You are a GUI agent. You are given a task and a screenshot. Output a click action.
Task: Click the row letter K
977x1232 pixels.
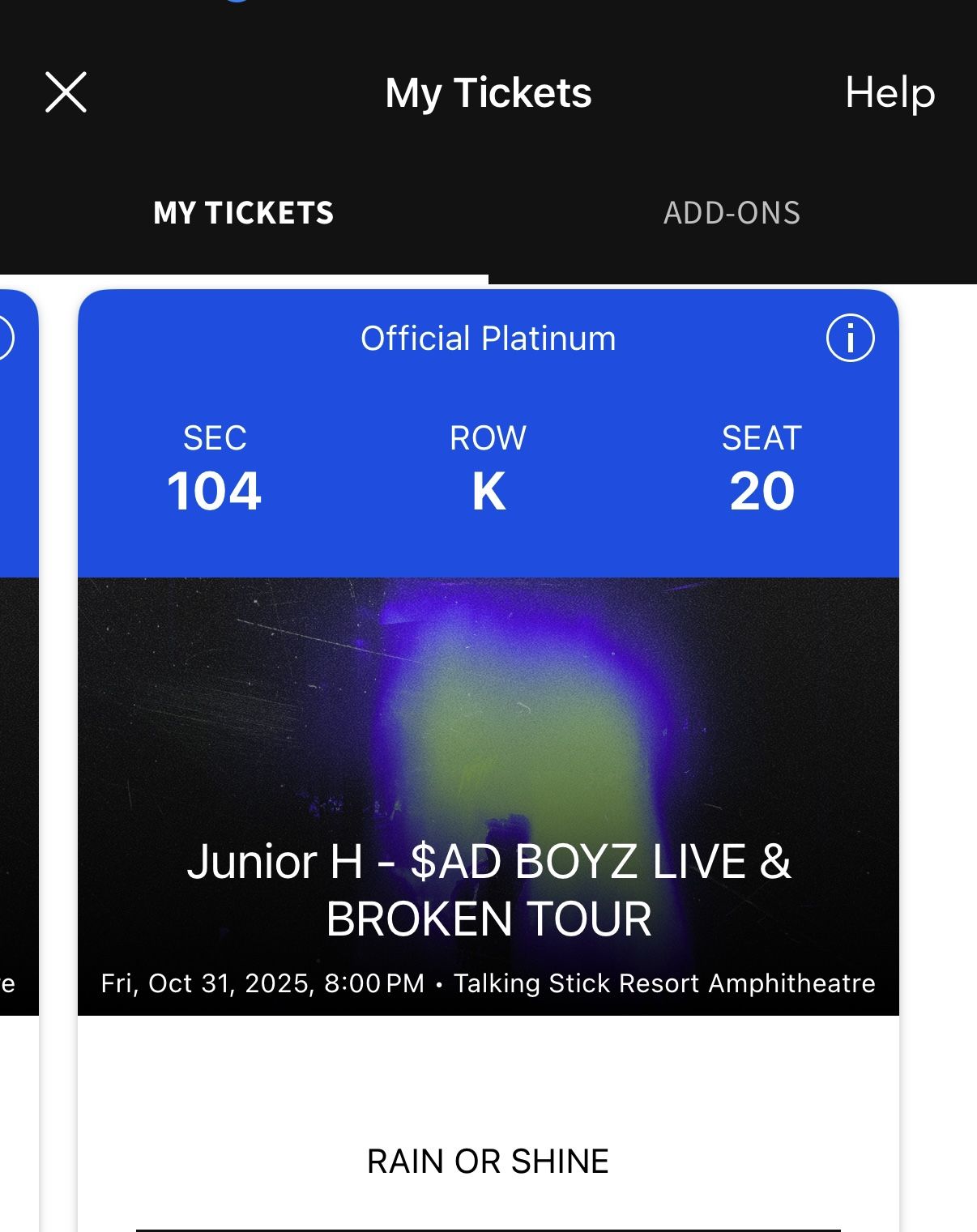pos(488,491)
